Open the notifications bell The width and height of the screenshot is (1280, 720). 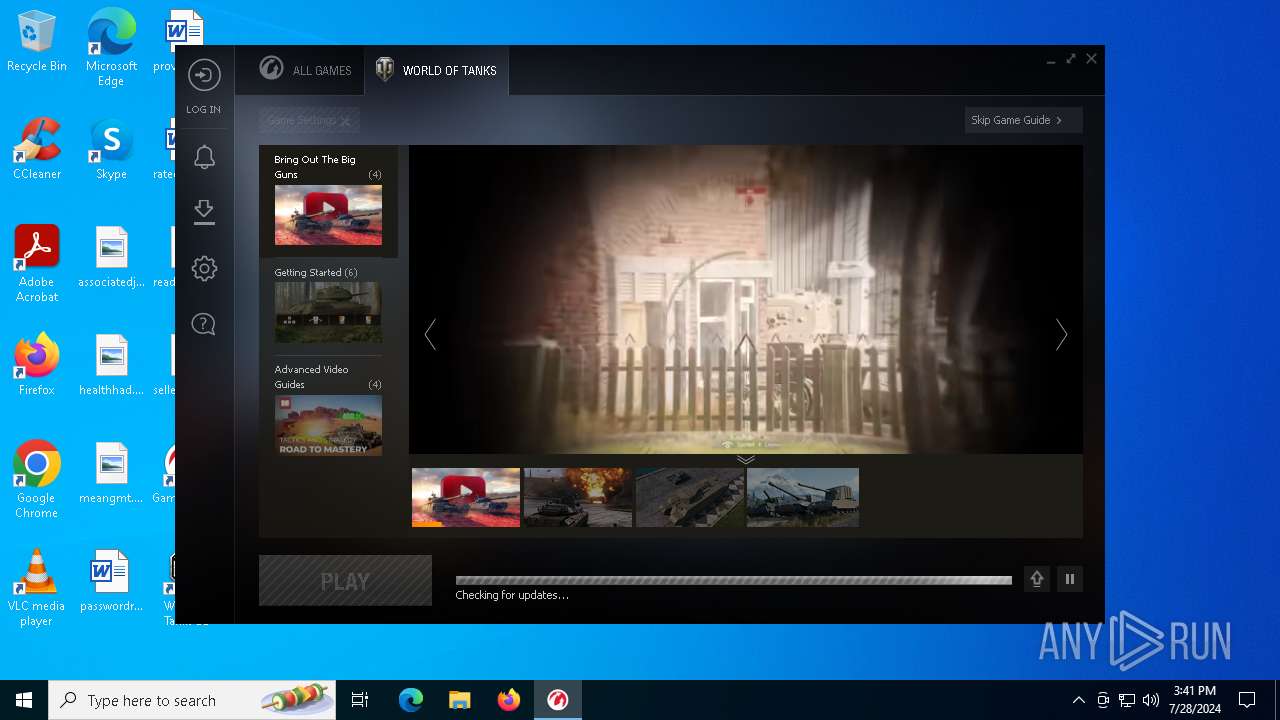pos(204,157)
